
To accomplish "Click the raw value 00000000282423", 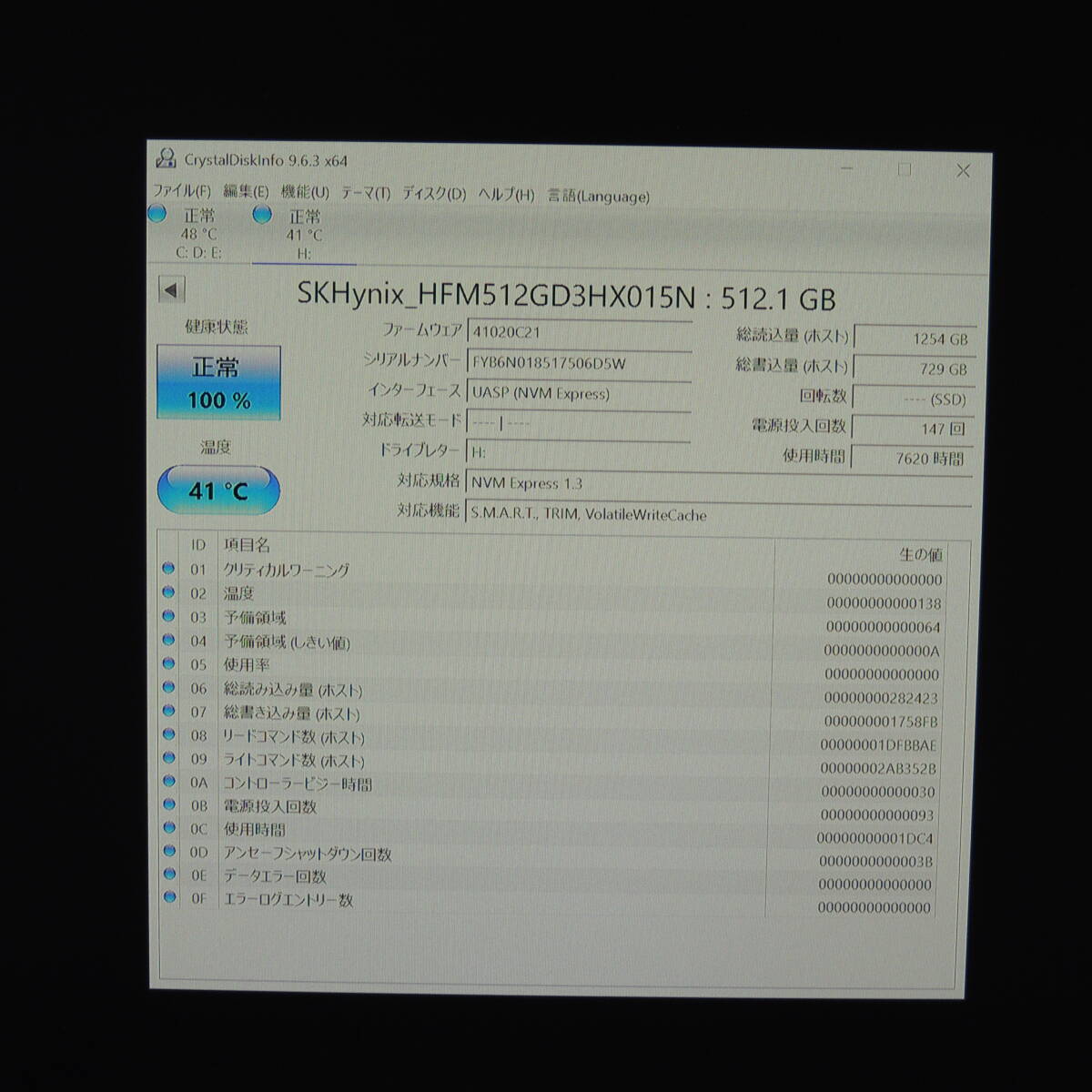I will (x=881, y=698).
